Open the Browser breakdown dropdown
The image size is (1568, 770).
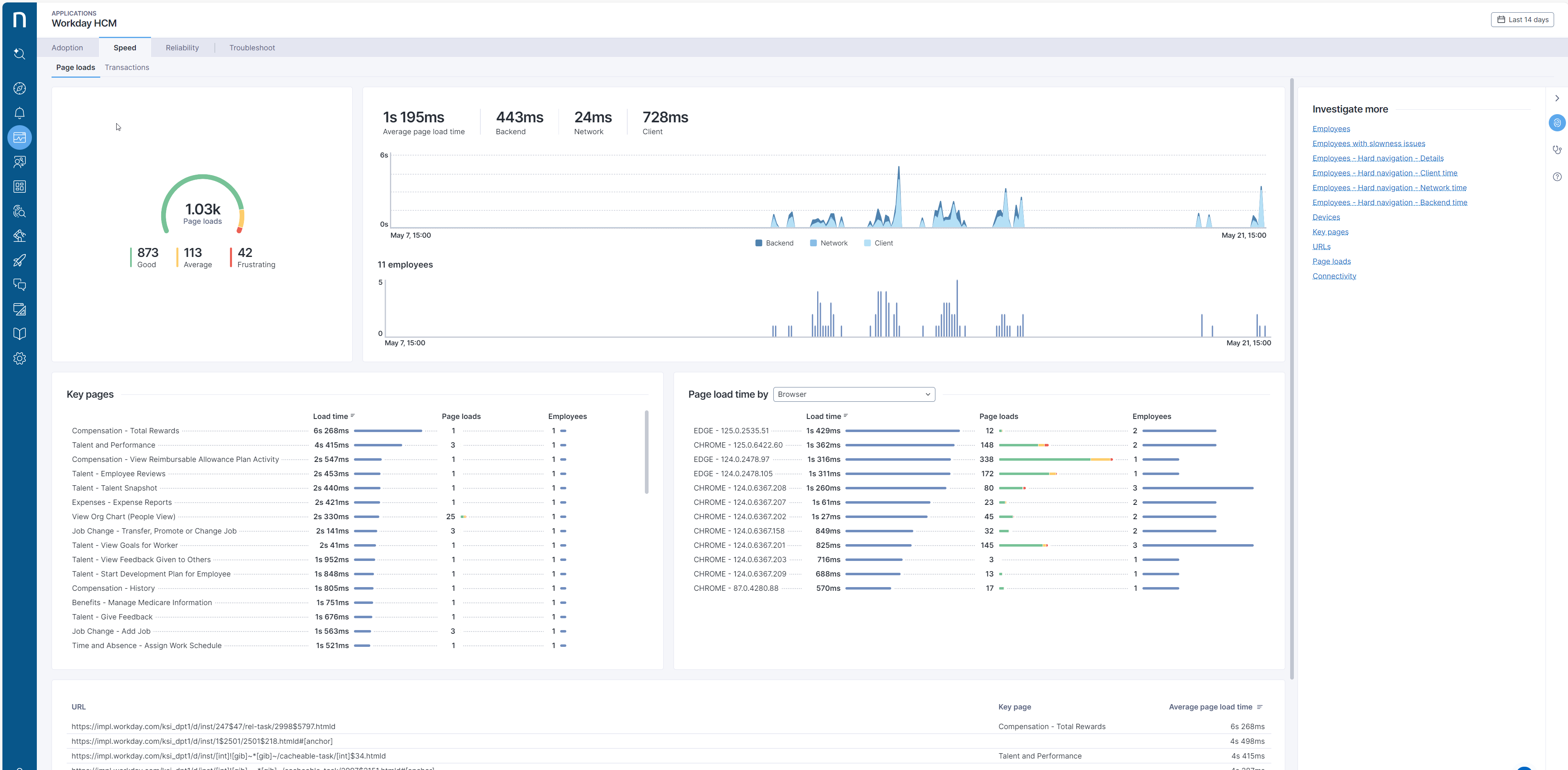click(854, 394)
